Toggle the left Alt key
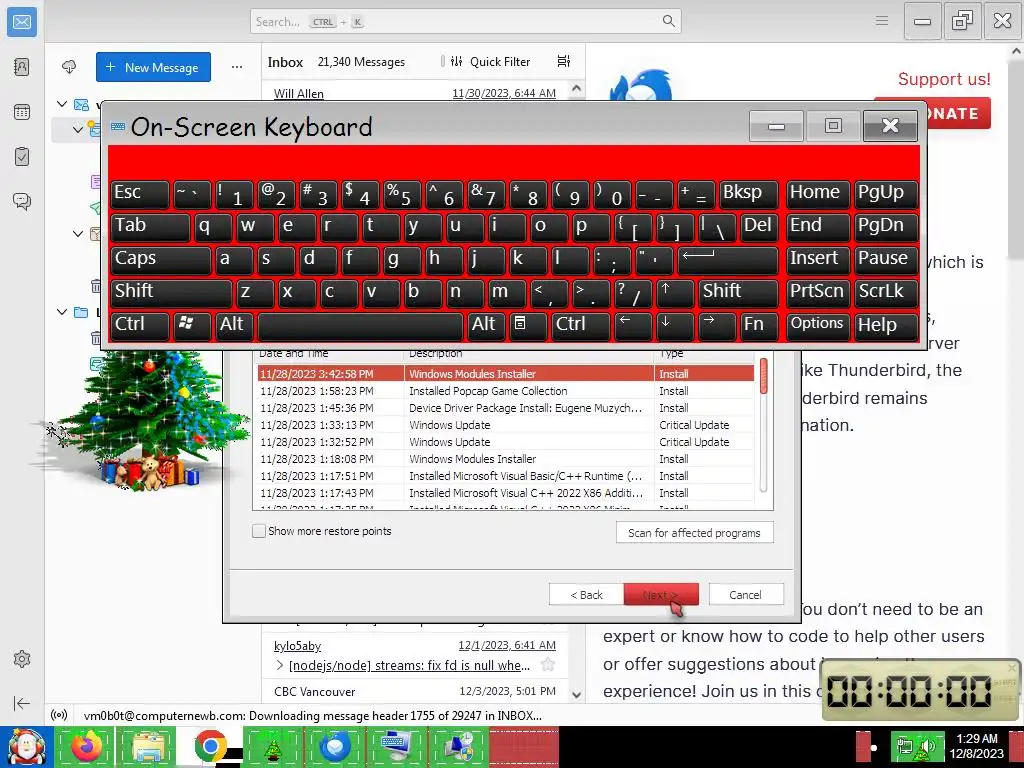This screenshot has width=1024, height=768. (234, 325)
